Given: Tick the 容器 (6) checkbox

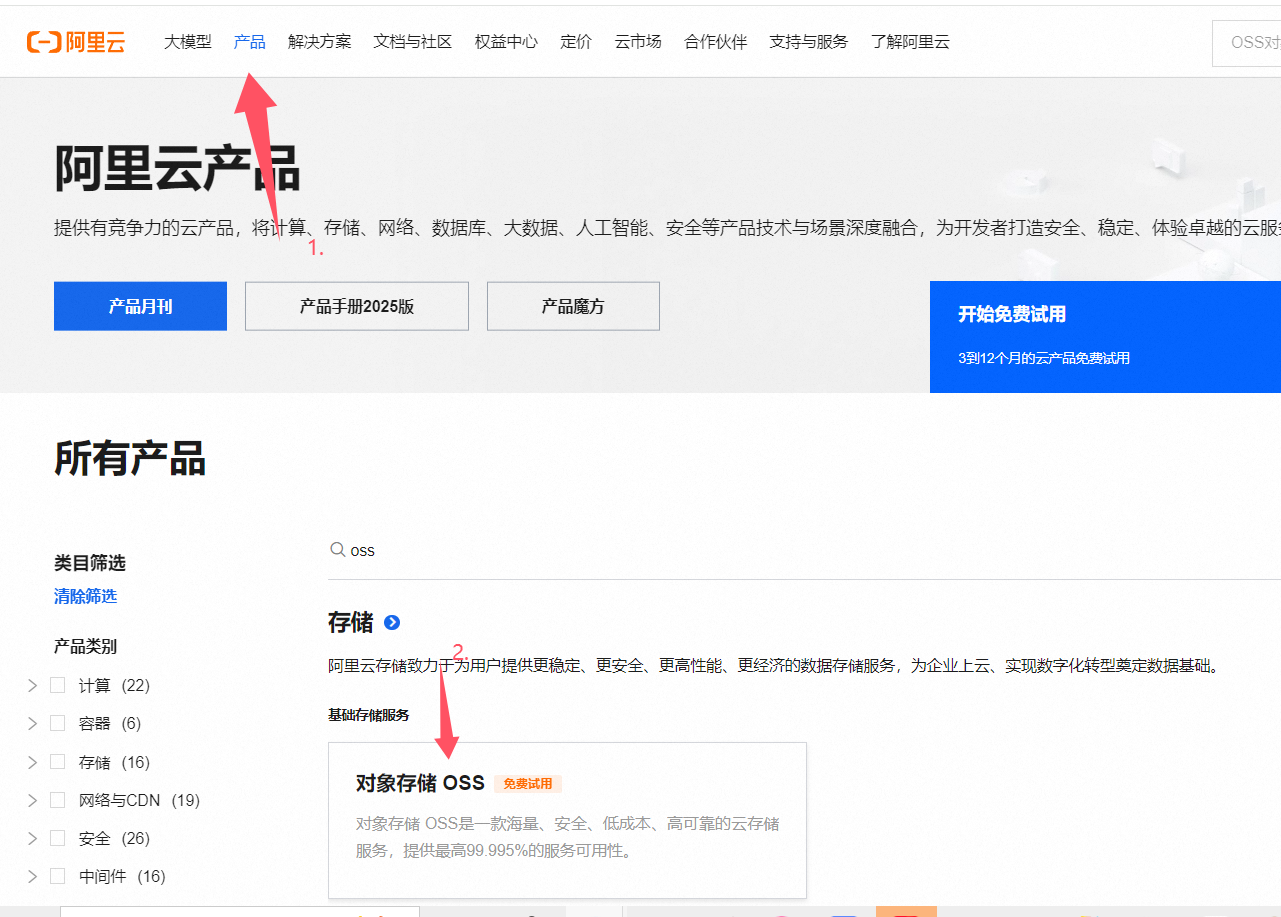Looking at the screenshot, I should 58,723.
